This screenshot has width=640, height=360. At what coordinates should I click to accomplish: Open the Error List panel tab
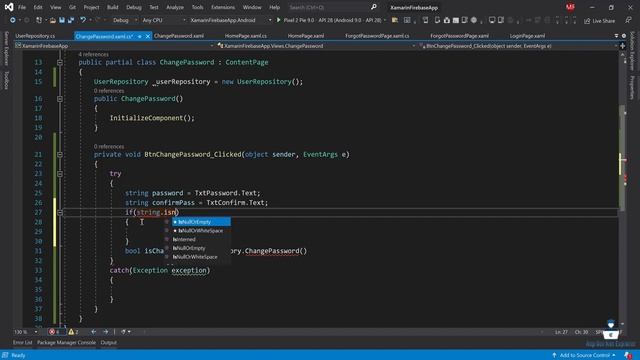tap(22, 343)
